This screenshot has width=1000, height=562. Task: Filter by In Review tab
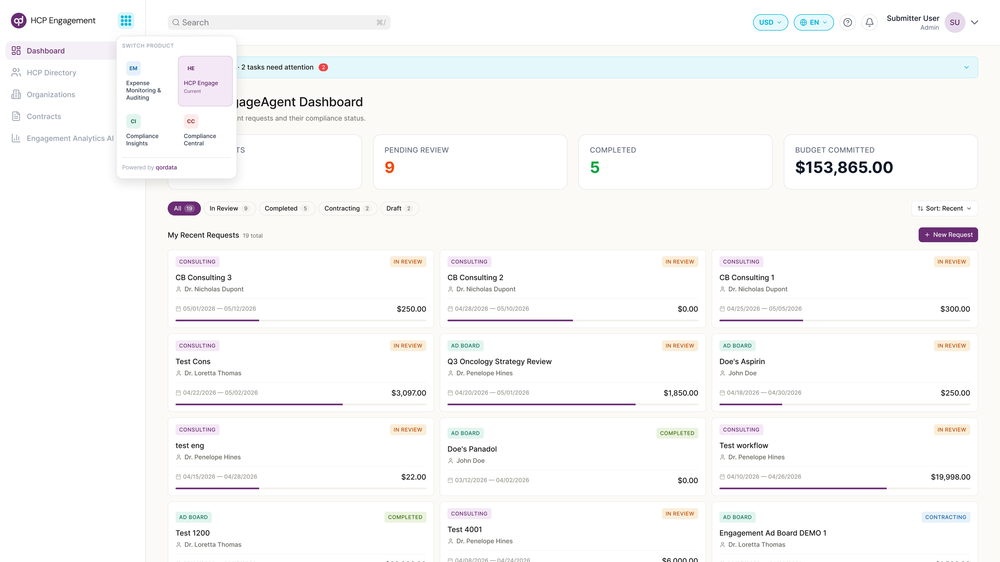tap(229, 209)
